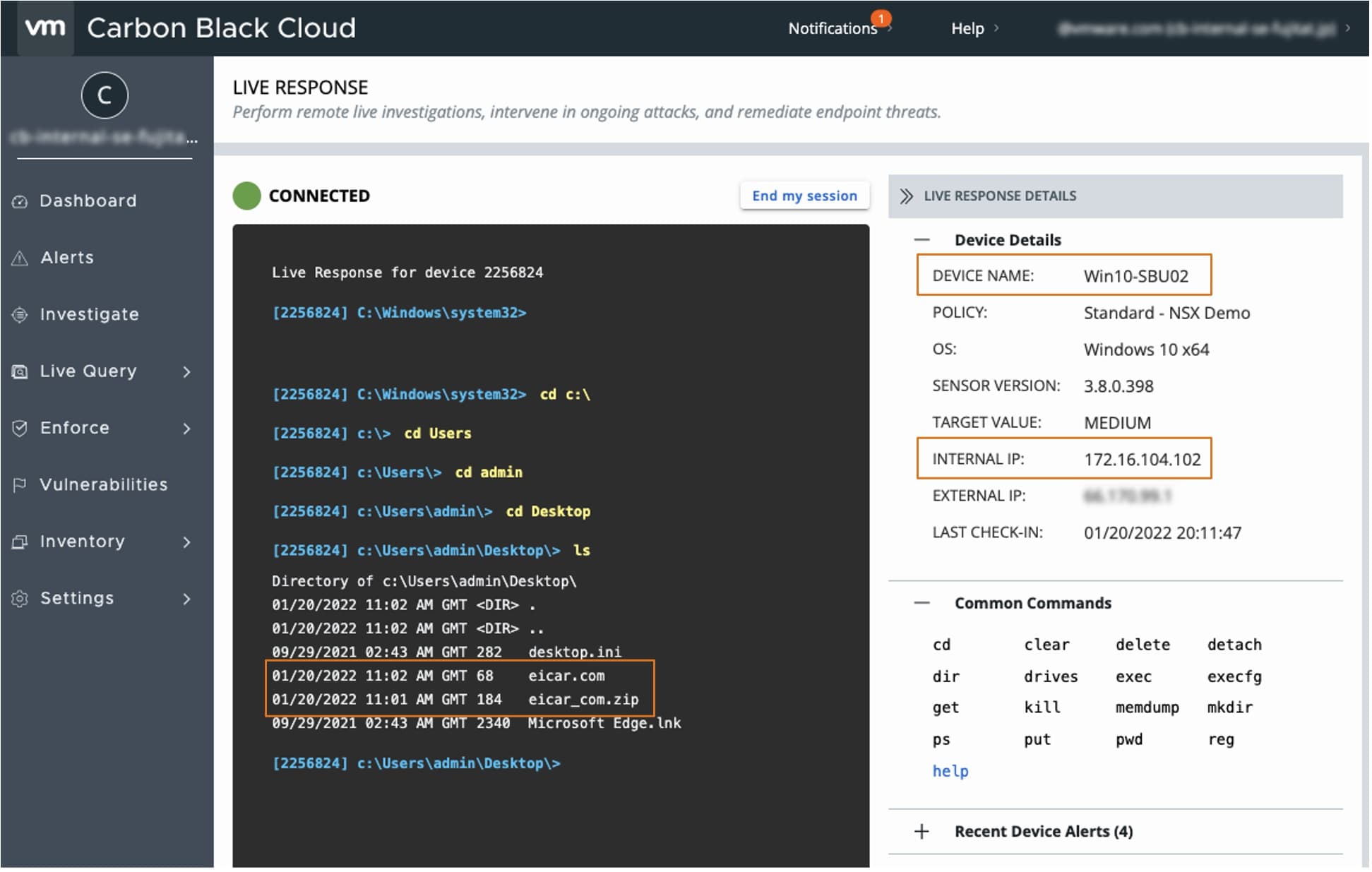This screenshot has height=872, width=1372.
Task: Collapse the Device Details section
Action: [x=923, y=239]
